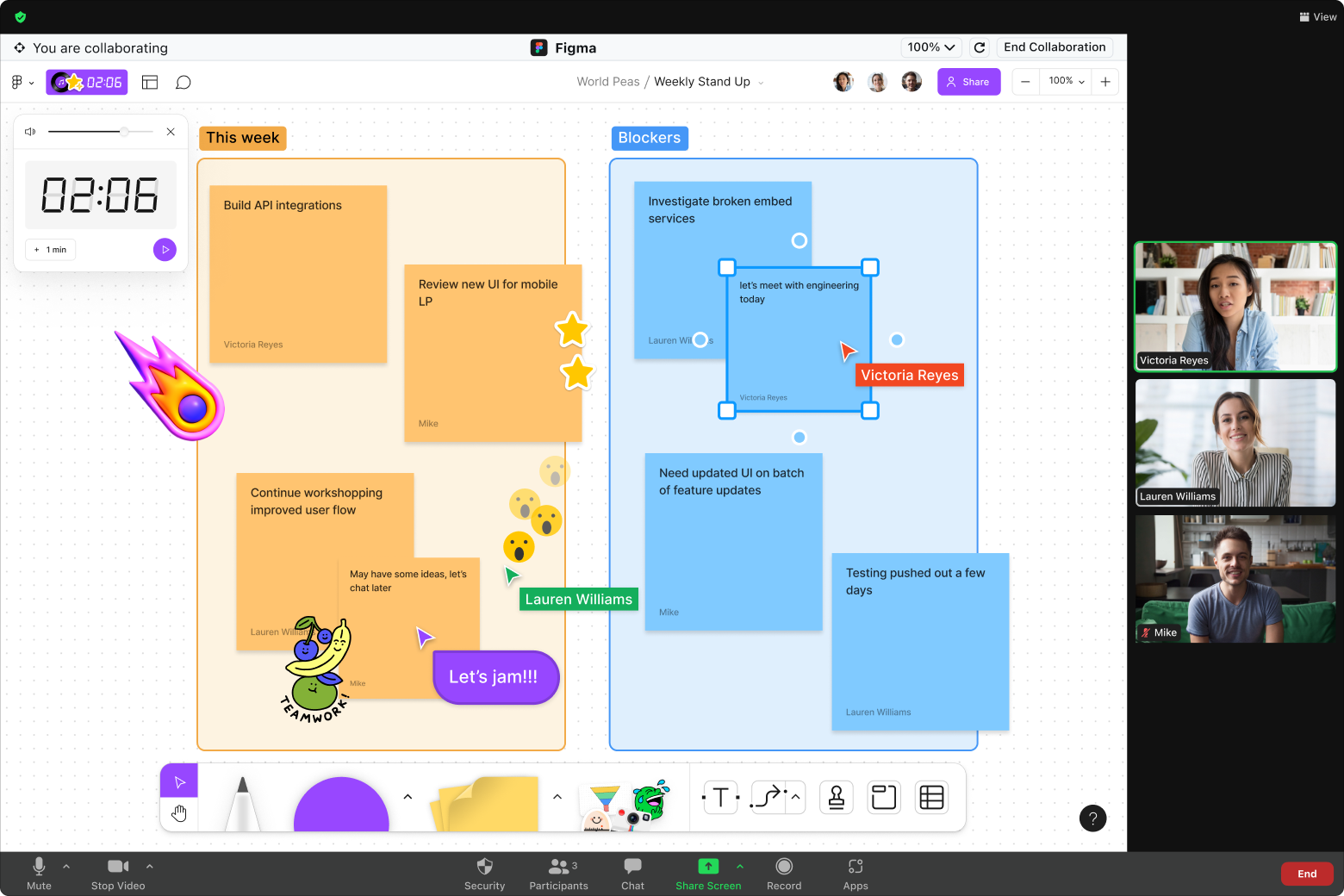Mute the timer sound with speaker icon

click(x=30, y=131)
